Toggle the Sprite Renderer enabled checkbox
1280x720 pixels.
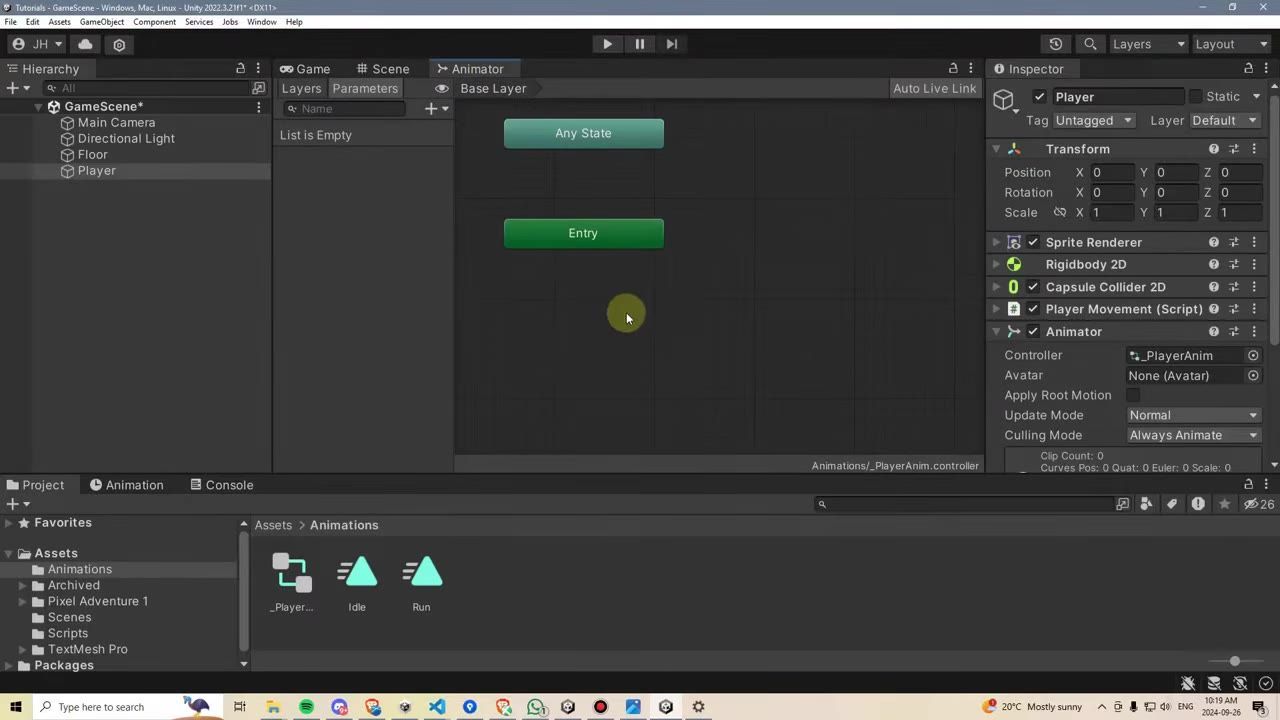click(1033, 243)
